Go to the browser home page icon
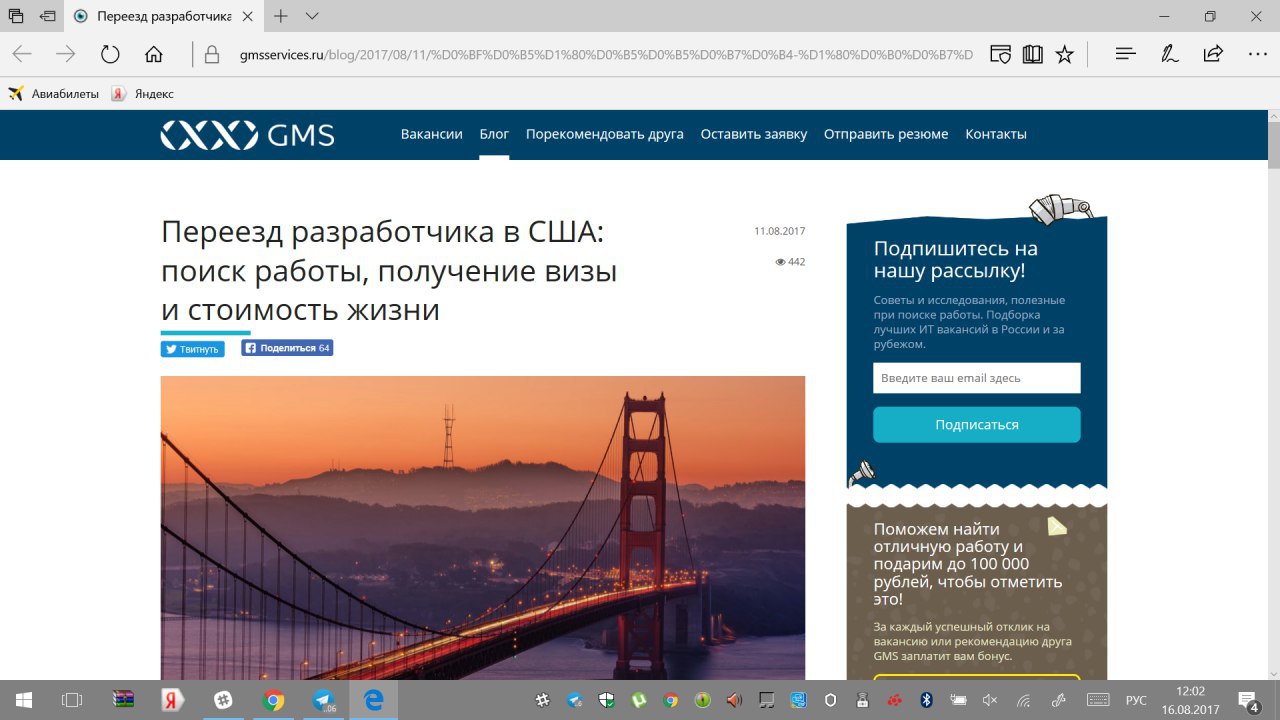This screenshot has height=720, width=1280. (x=154, y=54)
